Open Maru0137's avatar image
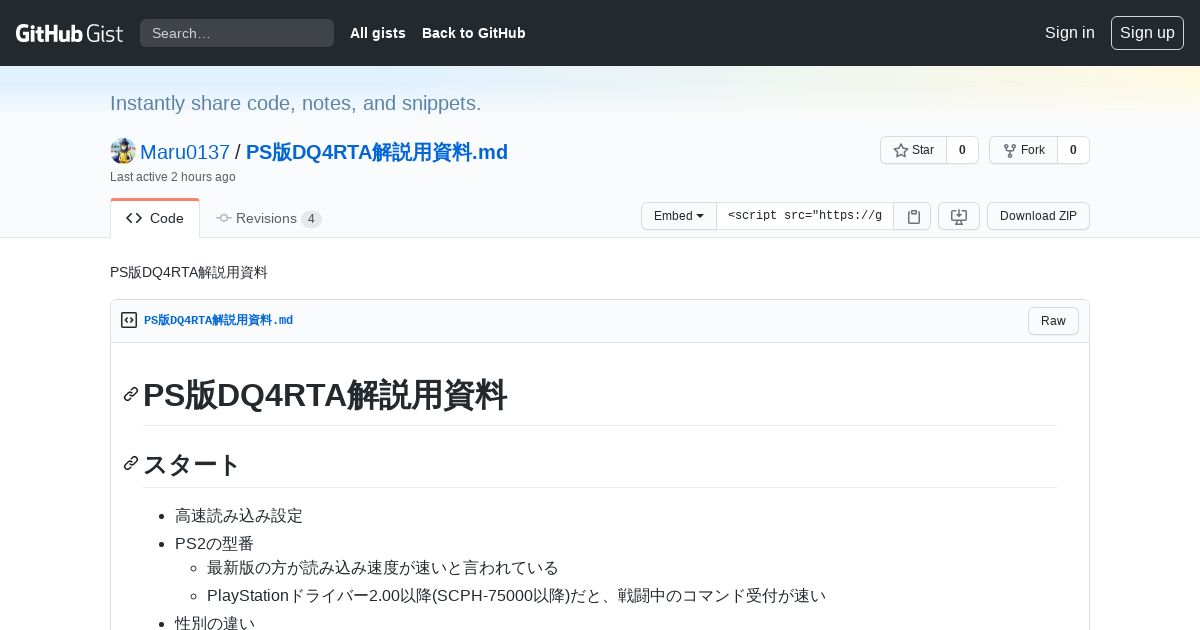Image resolution: width=1200 pixels, height=630 pixels. coord(123,151)
